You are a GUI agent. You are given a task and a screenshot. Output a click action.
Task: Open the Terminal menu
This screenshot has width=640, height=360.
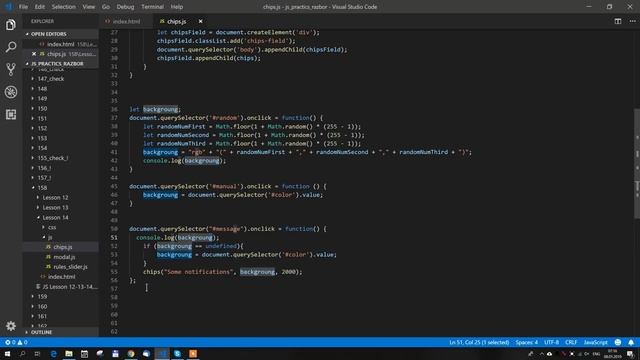click(x=152, y=7)
